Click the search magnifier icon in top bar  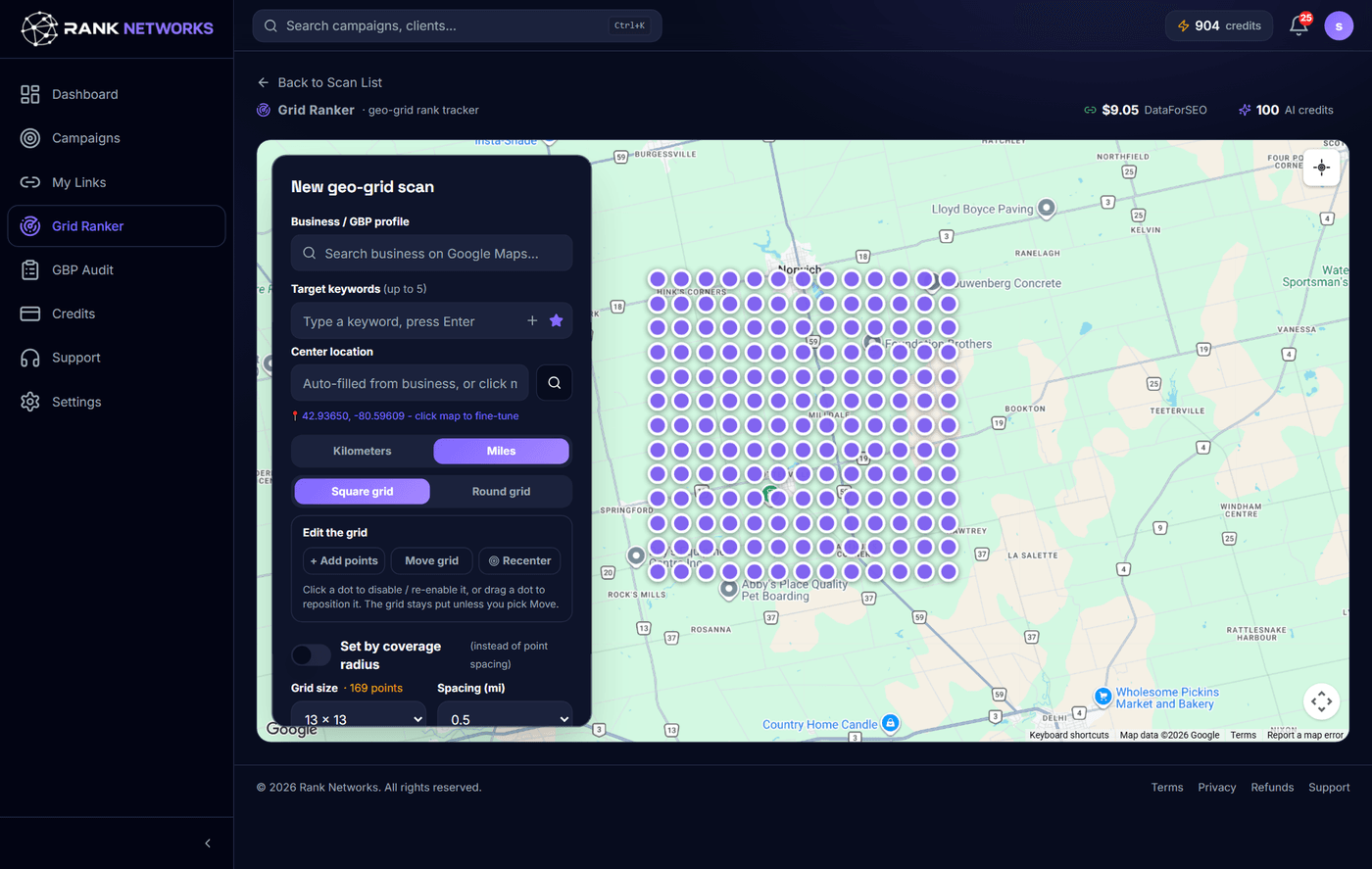pos(270,25)
